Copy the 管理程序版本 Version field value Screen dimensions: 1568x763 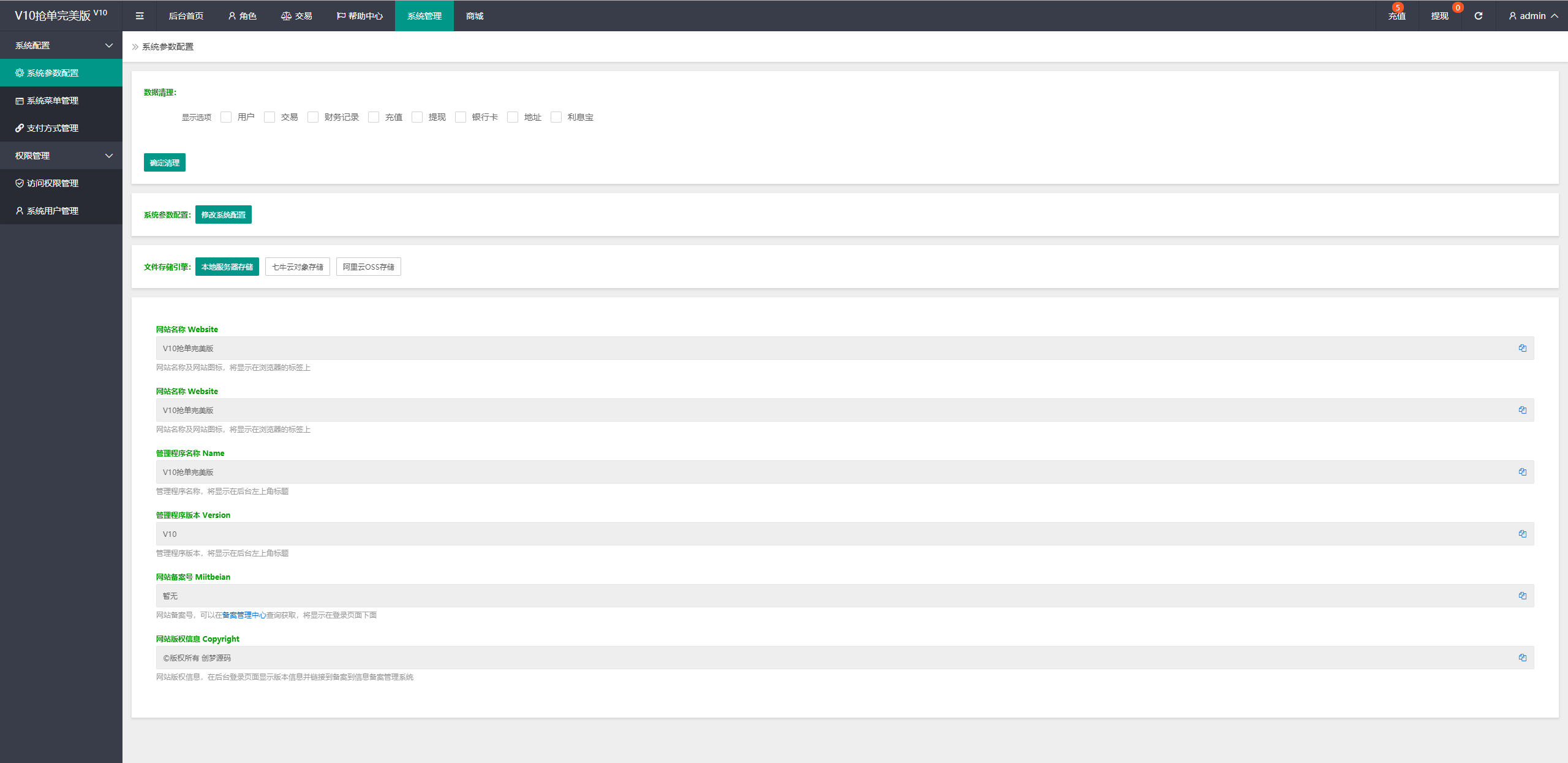pos(1522,534)
